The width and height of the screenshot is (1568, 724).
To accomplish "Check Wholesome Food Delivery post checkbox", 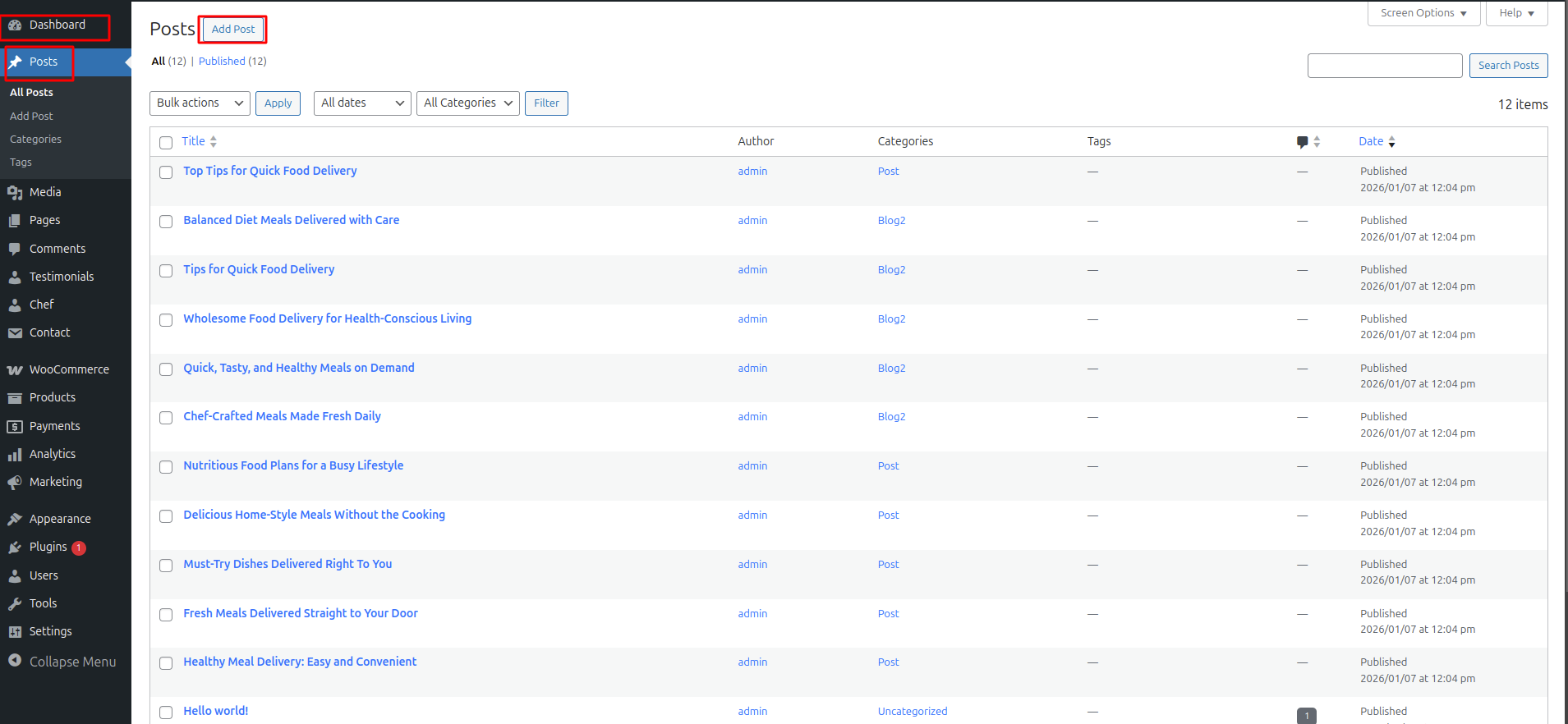I will (x=166, y=320).
